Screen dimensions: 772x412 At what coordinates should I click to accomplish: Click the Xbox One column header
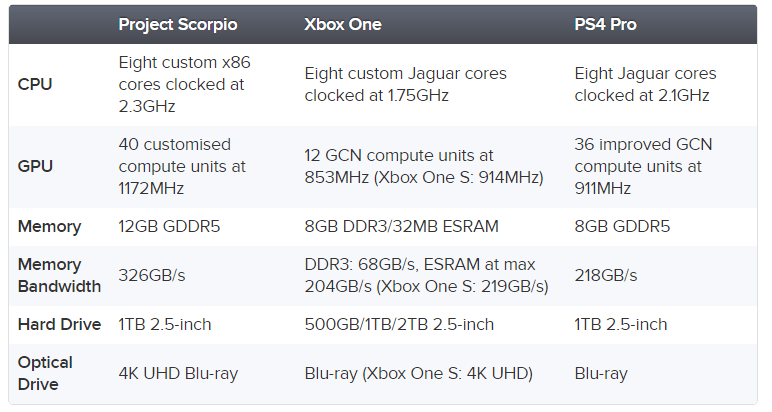(343, 25)
